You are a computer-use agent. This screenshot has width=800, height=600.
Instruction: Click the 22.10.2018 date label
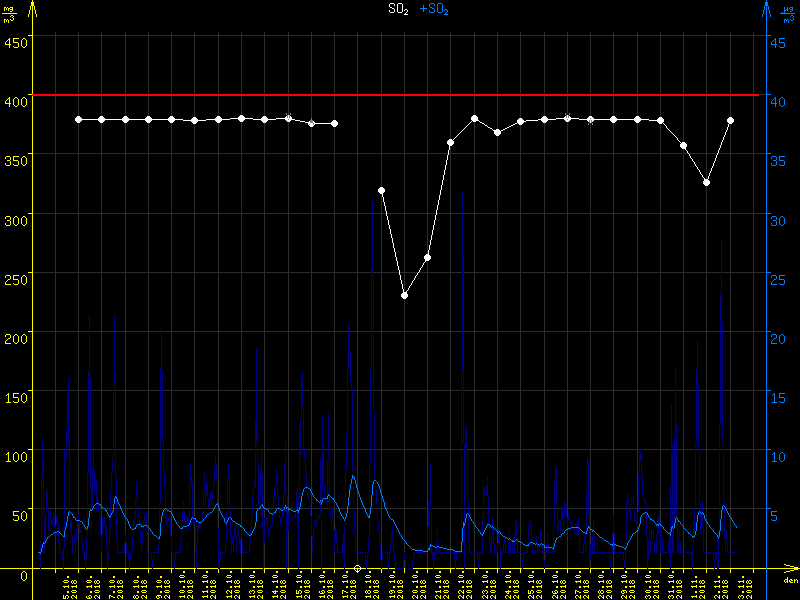click(463, 585)
